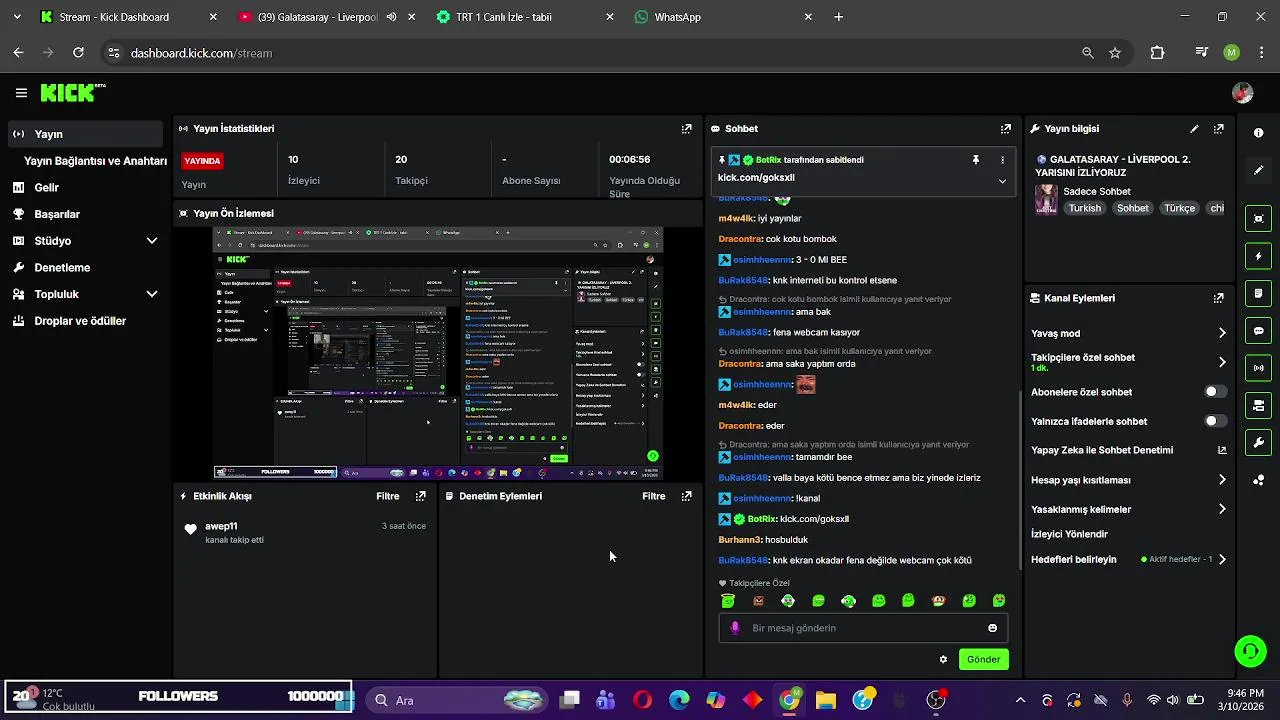Insert the brown angry cat emote
Image resolution: width=1280 pixels, height=720 pixels.
point(758,601)
